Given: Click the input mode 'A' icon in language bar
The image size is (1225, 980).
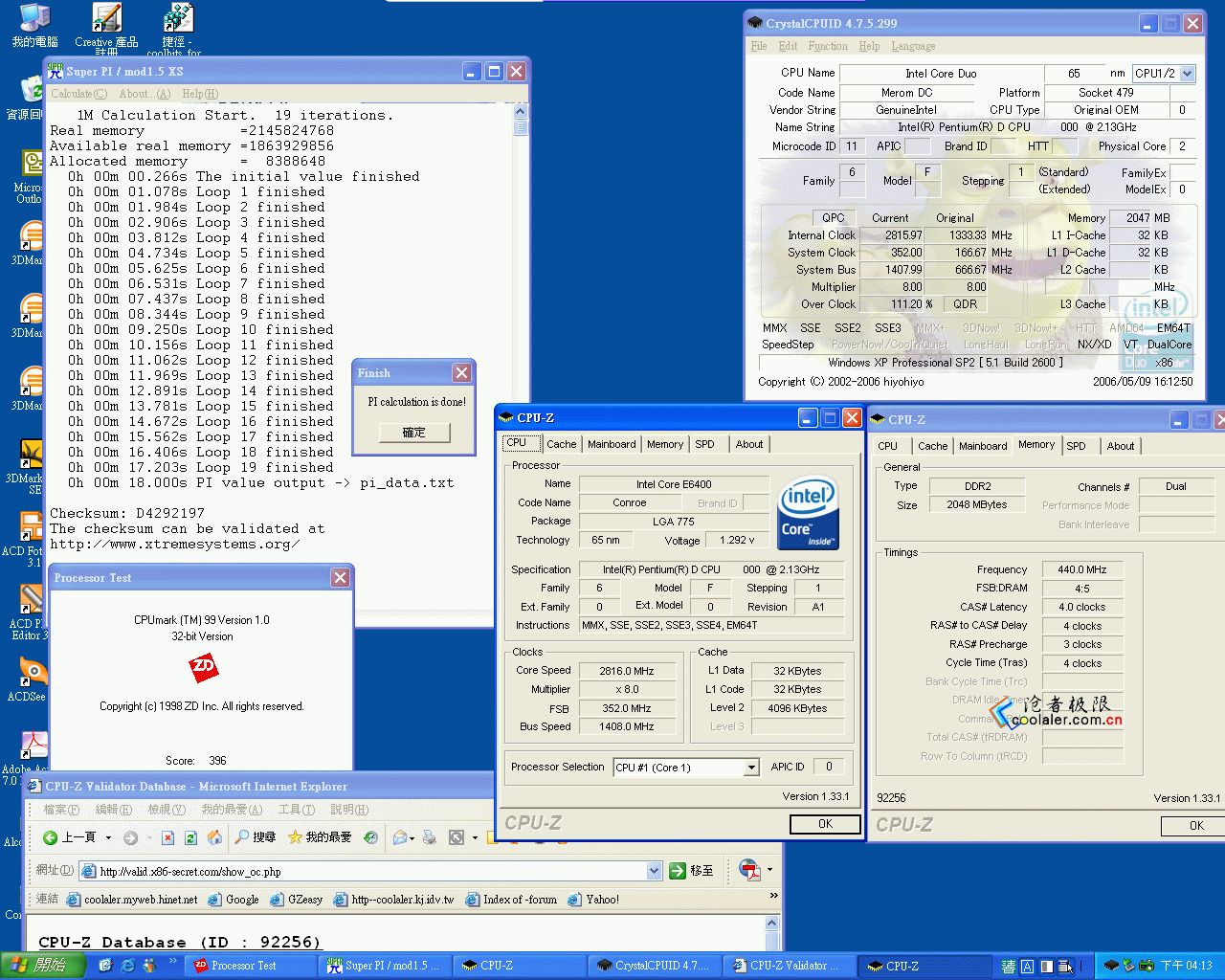Looking at the screenshot, I should point(1027,967).
